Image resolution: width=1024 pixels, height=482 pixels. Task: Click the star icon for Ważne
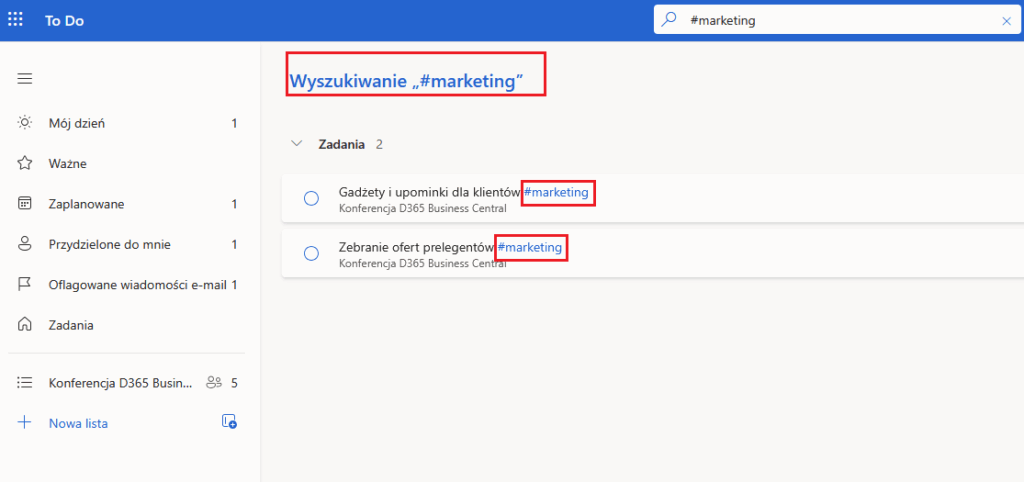(x=25, y=163)
